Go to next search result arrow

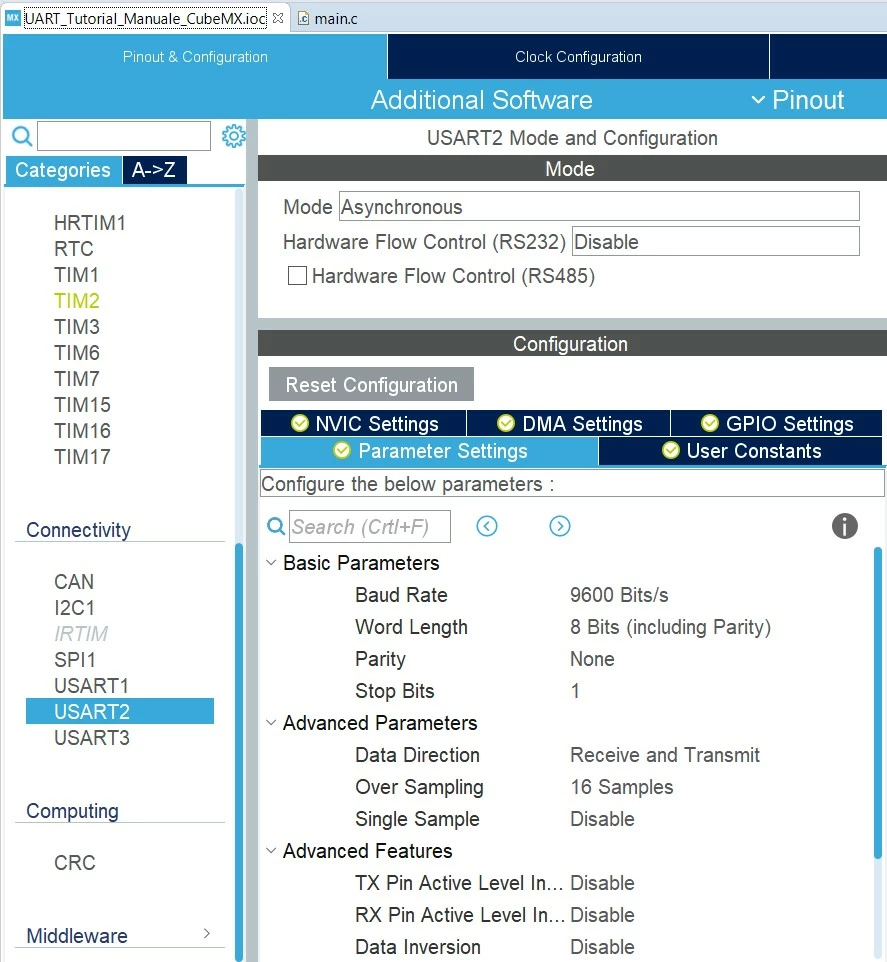(x=559, y=526)
